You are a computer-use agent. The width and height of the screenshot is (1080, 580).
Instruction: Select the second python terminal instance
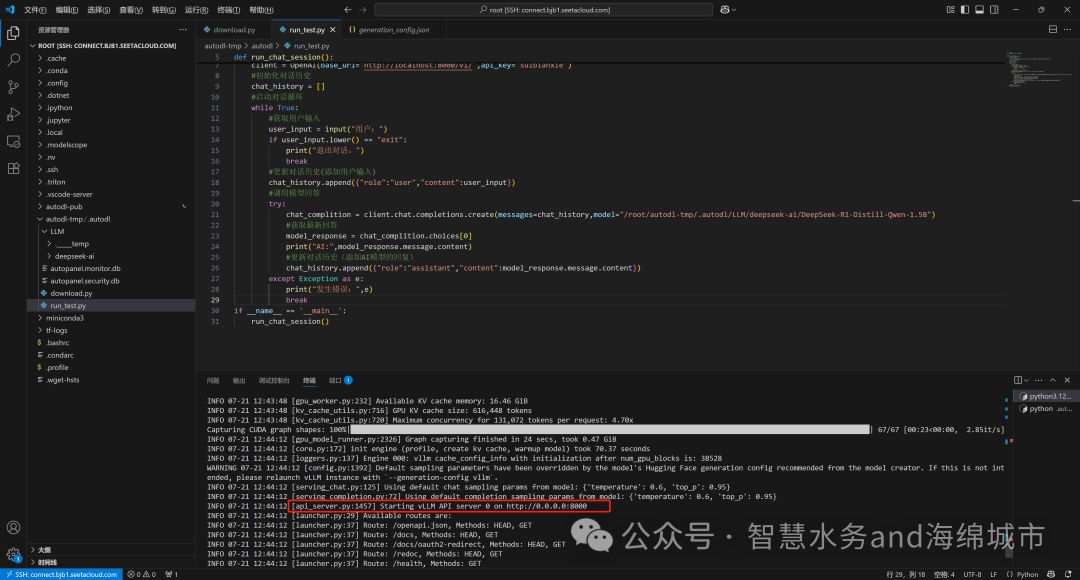click(x=1046, y=409)
